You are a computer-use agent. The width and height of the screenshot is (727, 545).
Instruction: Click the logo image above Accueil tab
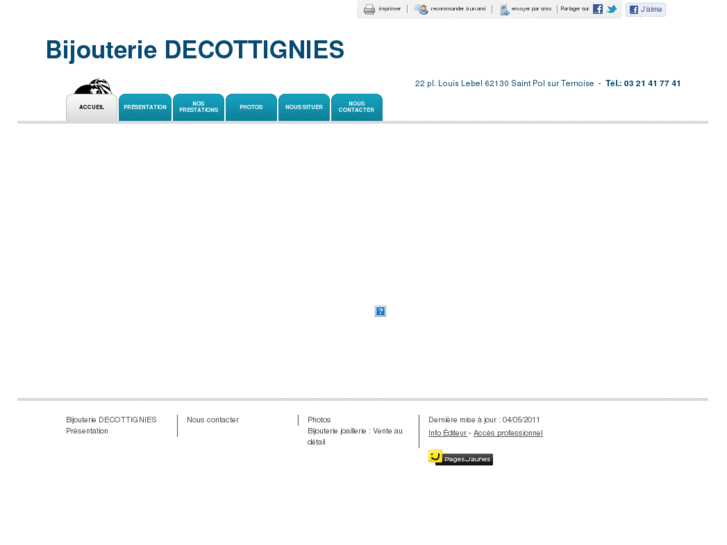(x=93, y=87)
